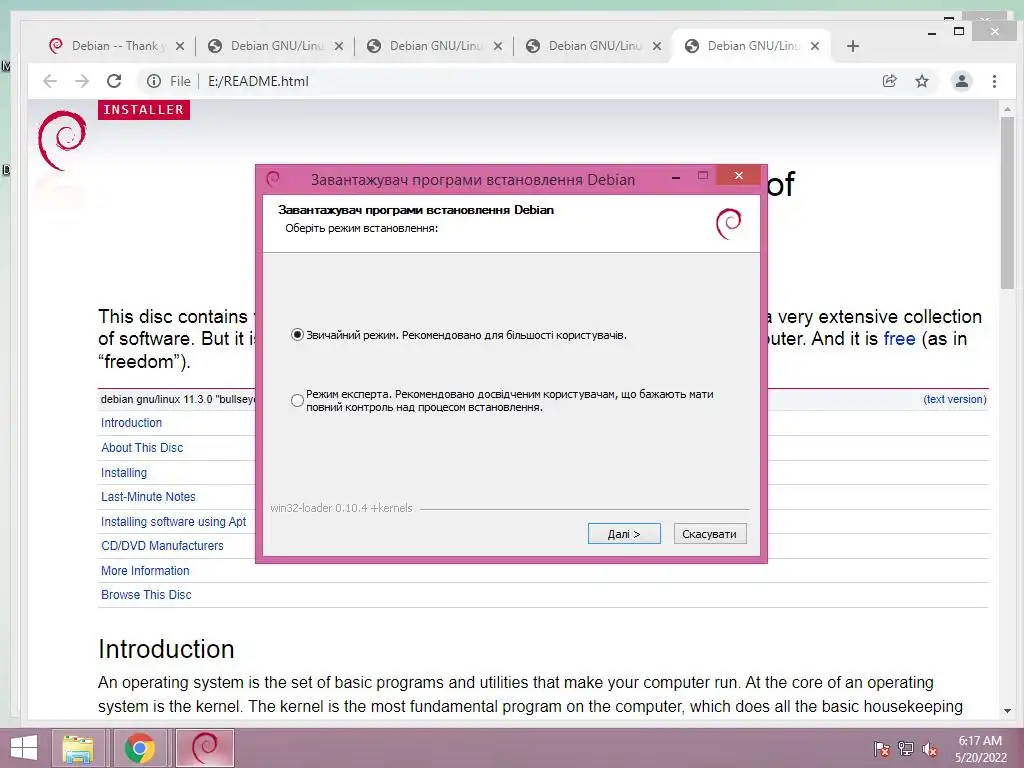Screen dimensions: 1024x768
Task: Open the CD/DVD Manufacturers link
Action: click(162, 545)
